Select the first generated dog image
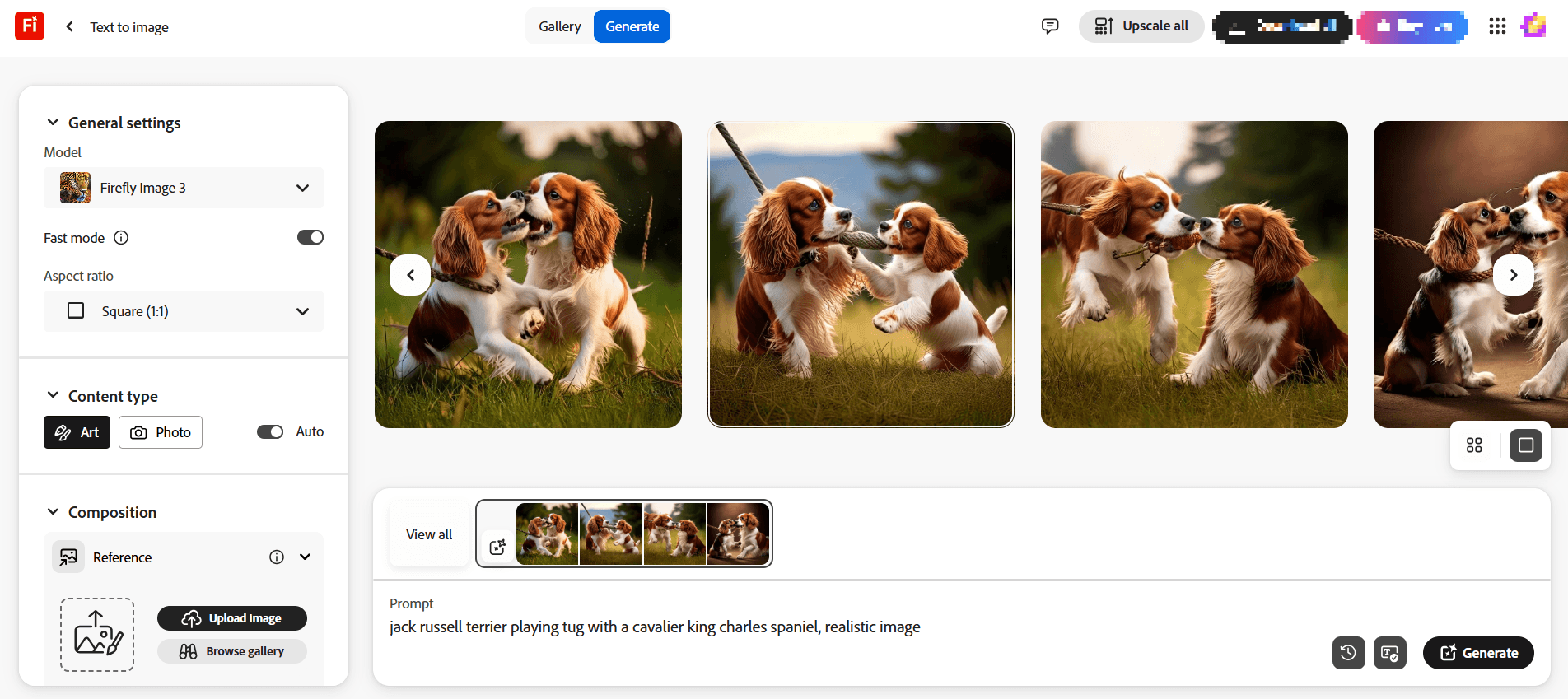Image resolution: width=1568 pixels, height=699 pixels. [x=528, y=274]
